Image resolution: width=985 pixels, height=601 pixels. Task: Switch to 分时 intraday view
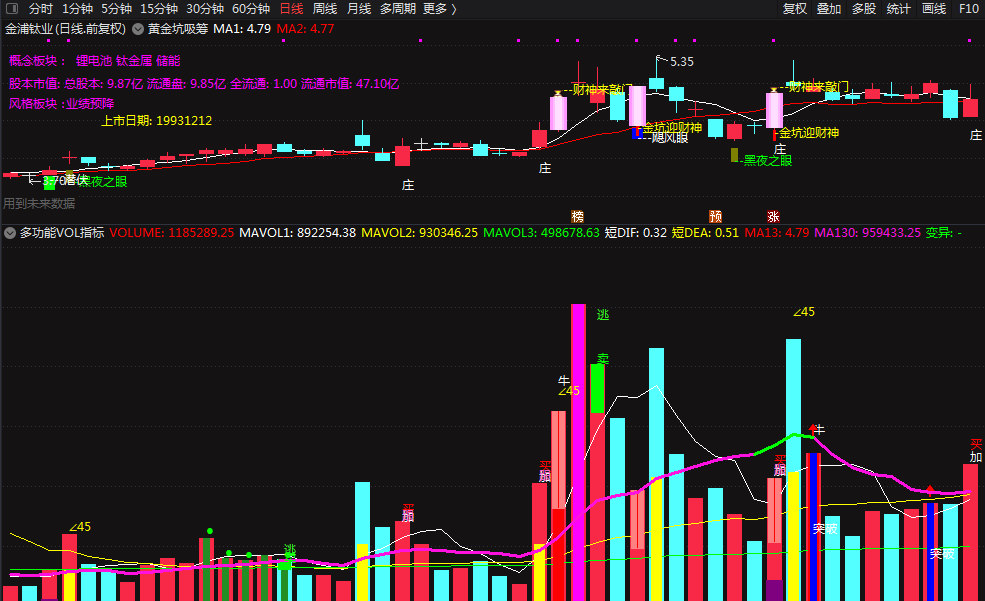(x=41, y=9)
